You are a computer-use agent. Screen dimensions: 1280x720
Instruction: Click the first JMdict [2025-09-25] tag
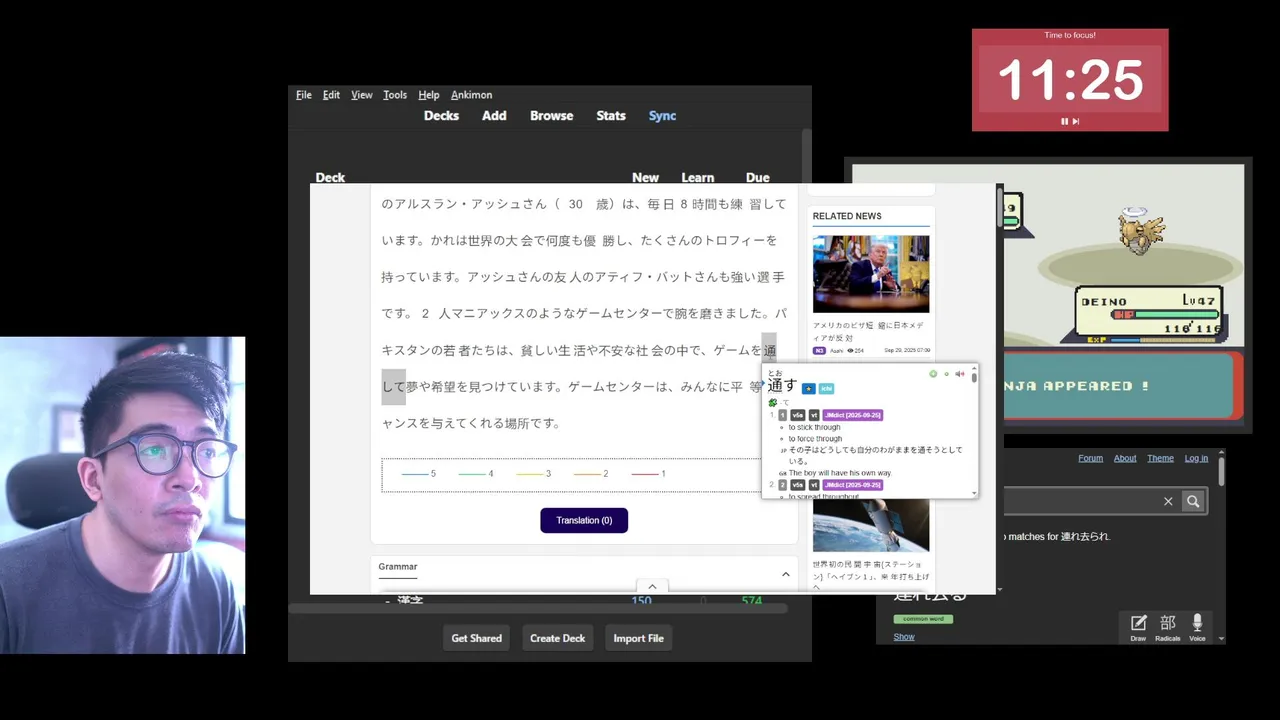click(852, 415)
